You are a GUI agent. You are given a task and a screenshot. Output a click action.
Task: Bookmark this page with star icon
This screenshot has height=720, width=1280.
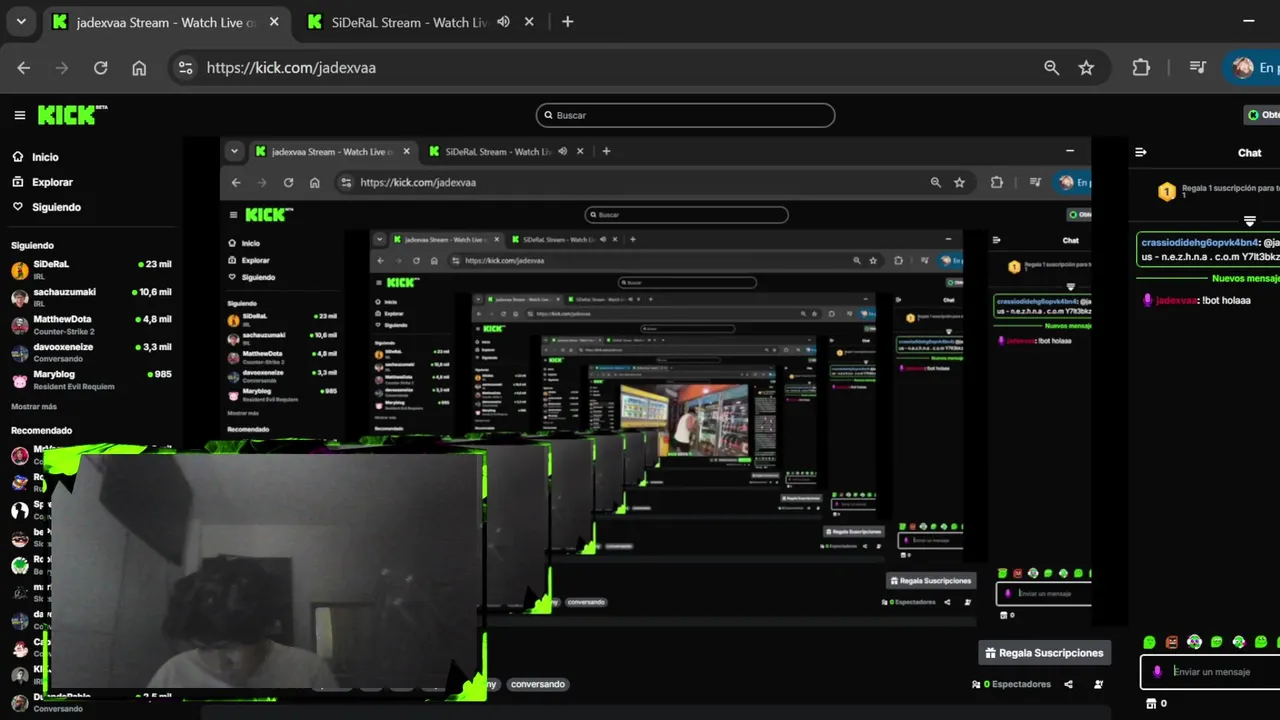1086,68
